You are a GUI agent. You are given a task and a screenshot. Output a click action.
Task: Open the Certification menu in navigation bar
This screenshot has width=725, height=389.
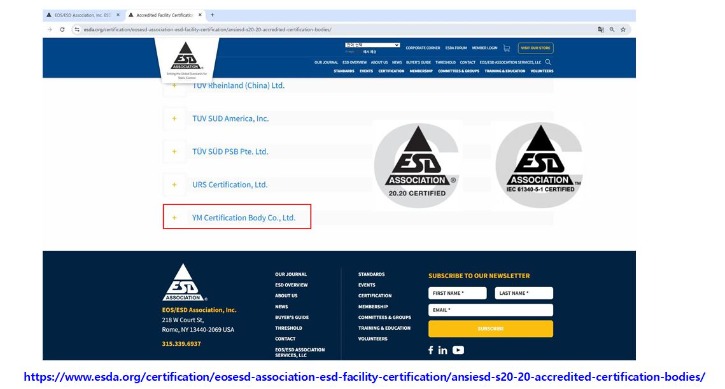[x=391, y=71]
